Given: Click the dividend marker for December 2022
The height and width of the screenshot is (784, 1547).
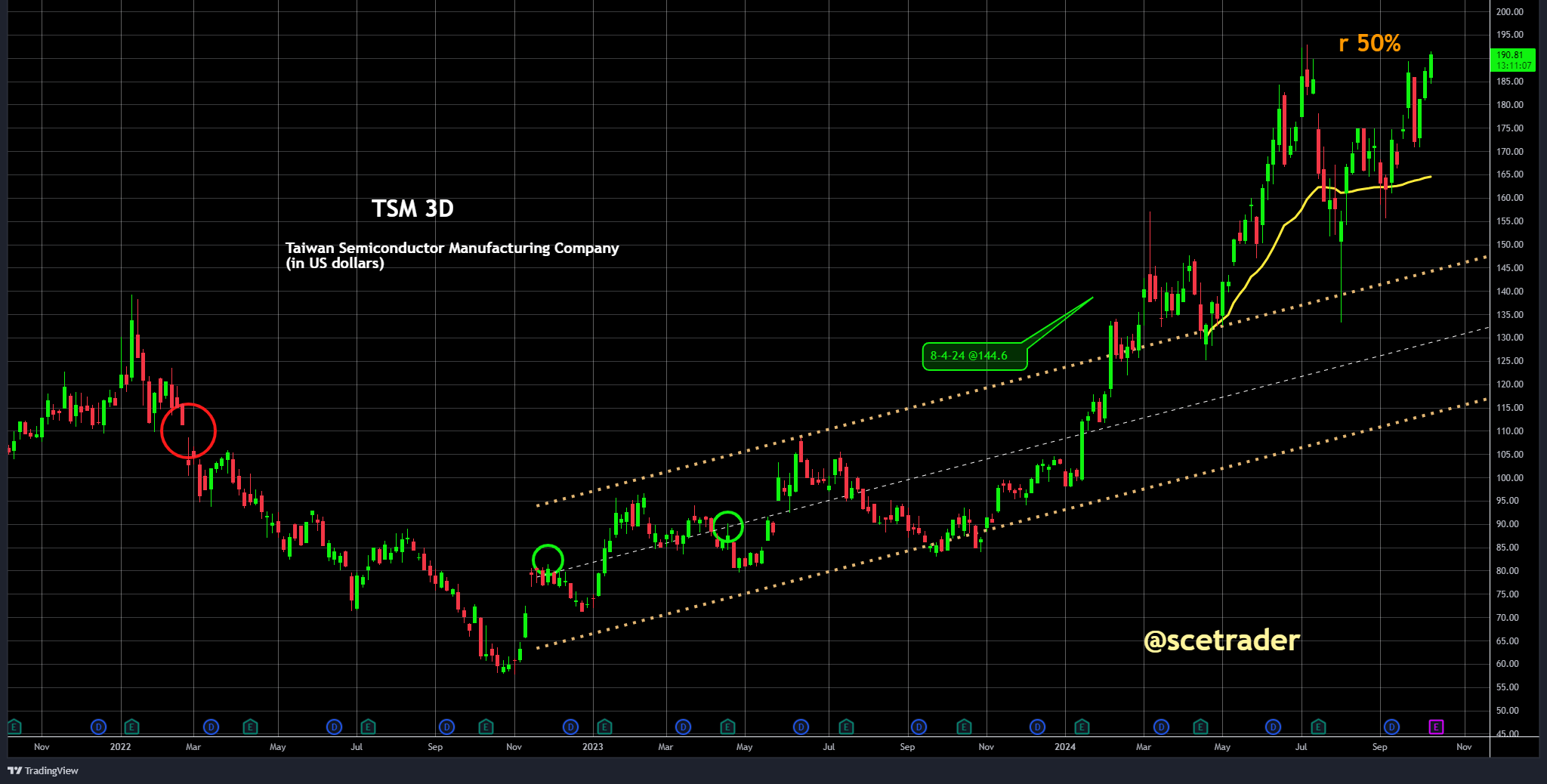Looking at the screenshot, I should click(571, 727).
